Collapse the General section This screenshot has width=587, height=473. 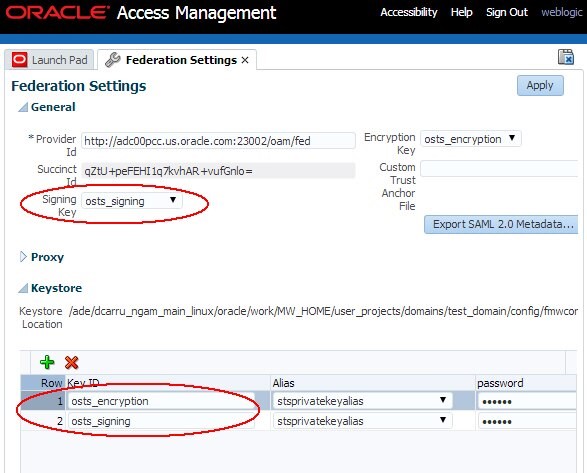(23, 107)
